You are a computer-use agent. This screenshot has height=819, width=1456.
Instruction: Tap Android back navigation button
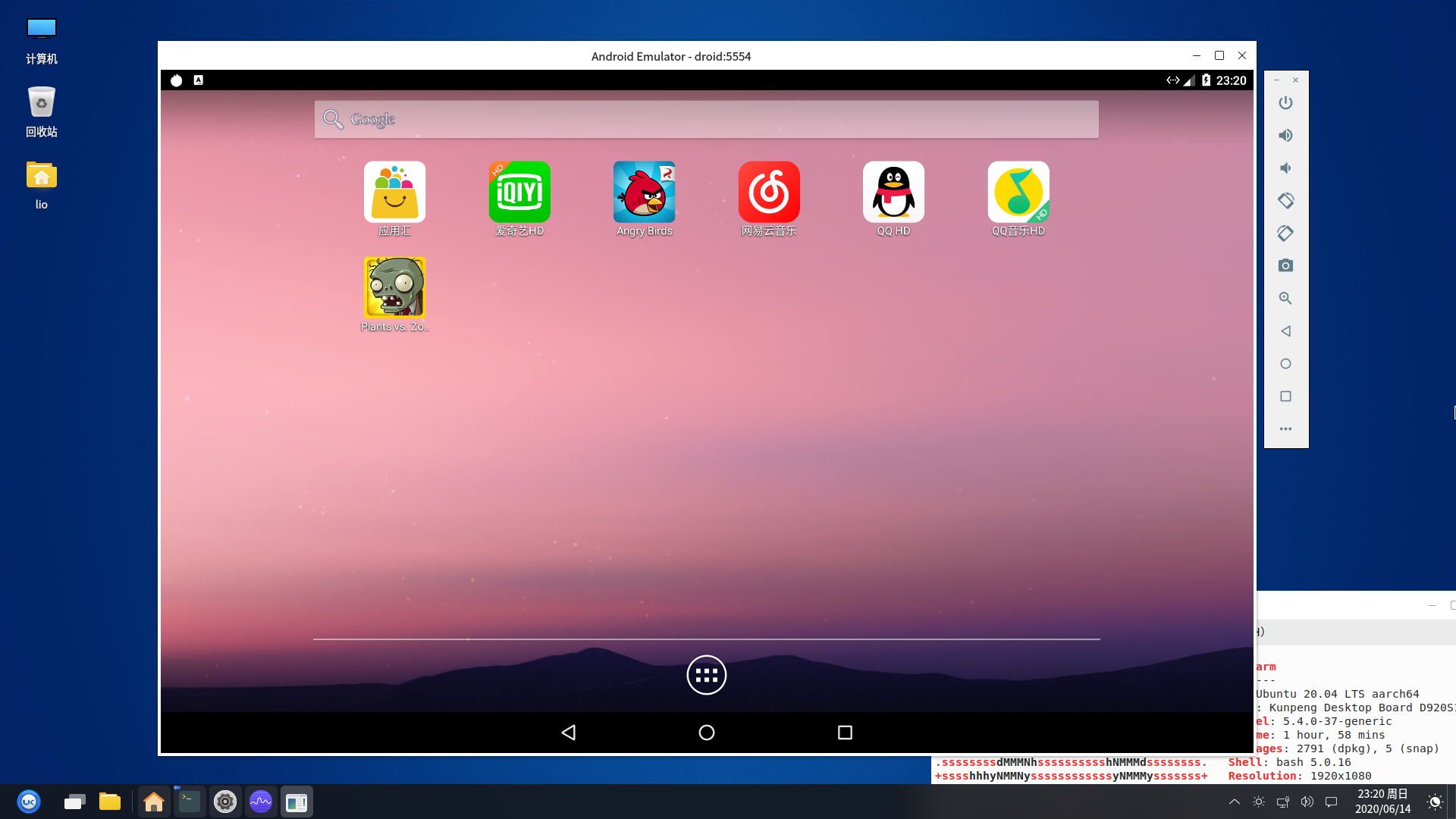click(569, 733)
